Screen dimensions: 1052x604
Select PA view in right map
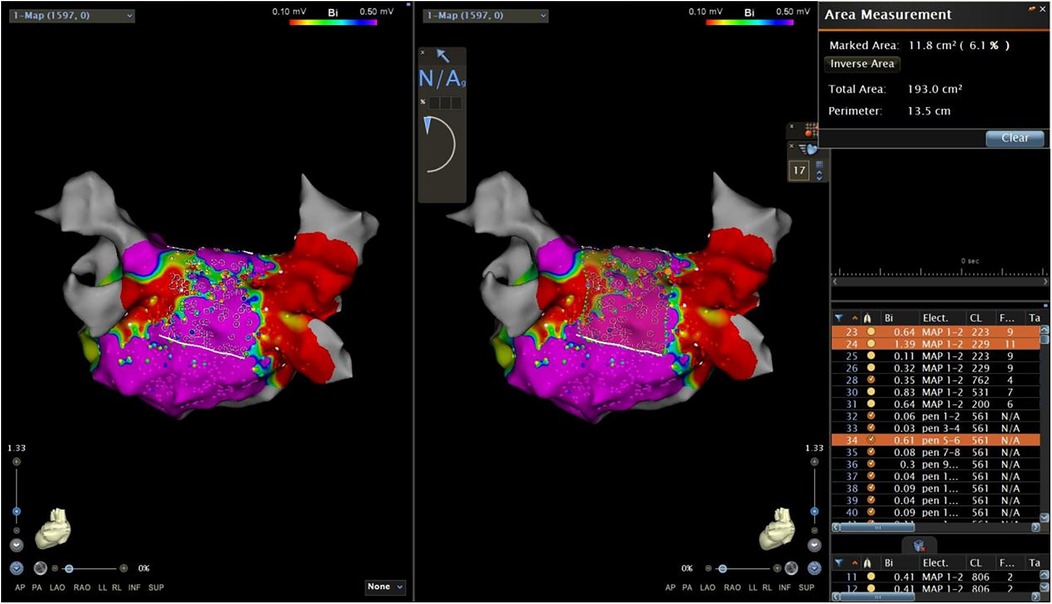pyautogui.click(x=688, y=588)
